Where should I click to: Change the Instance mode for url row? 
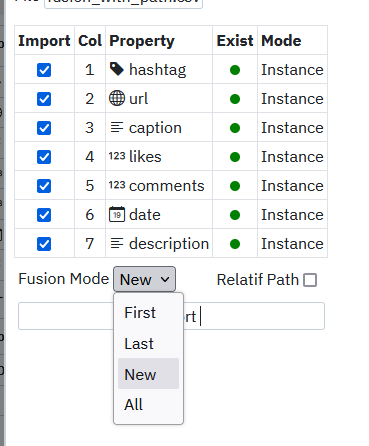(292, 99)
